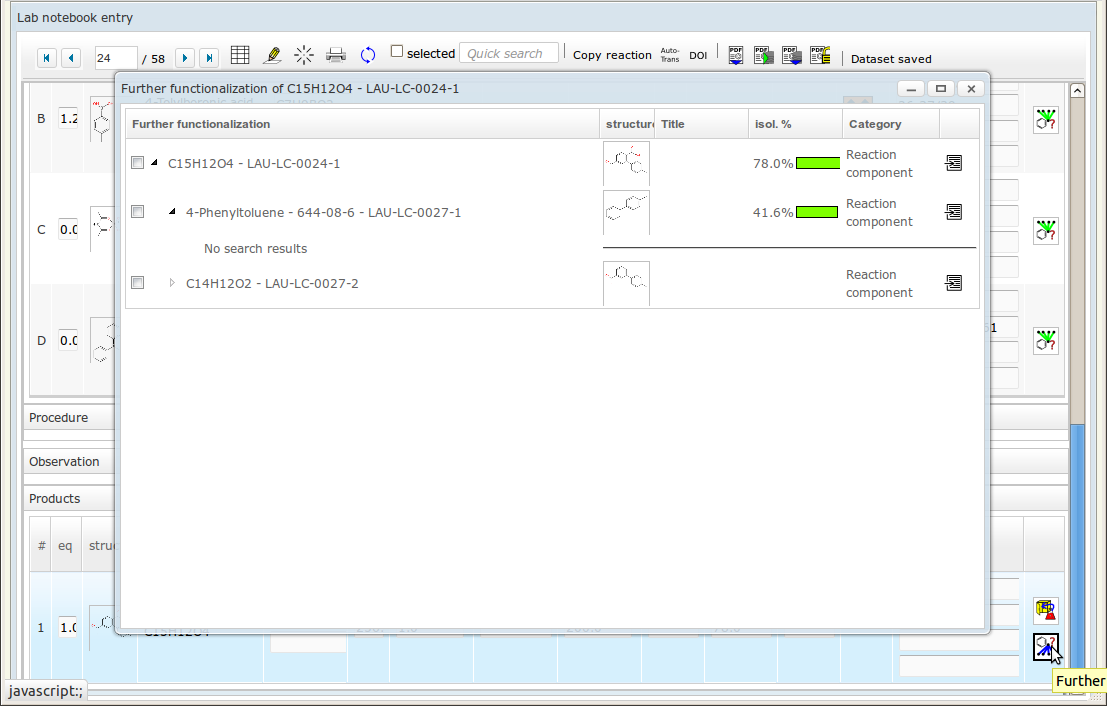Expand the C14H12O2 - LAU-LC-0027-2 node

tap(172, 284)
